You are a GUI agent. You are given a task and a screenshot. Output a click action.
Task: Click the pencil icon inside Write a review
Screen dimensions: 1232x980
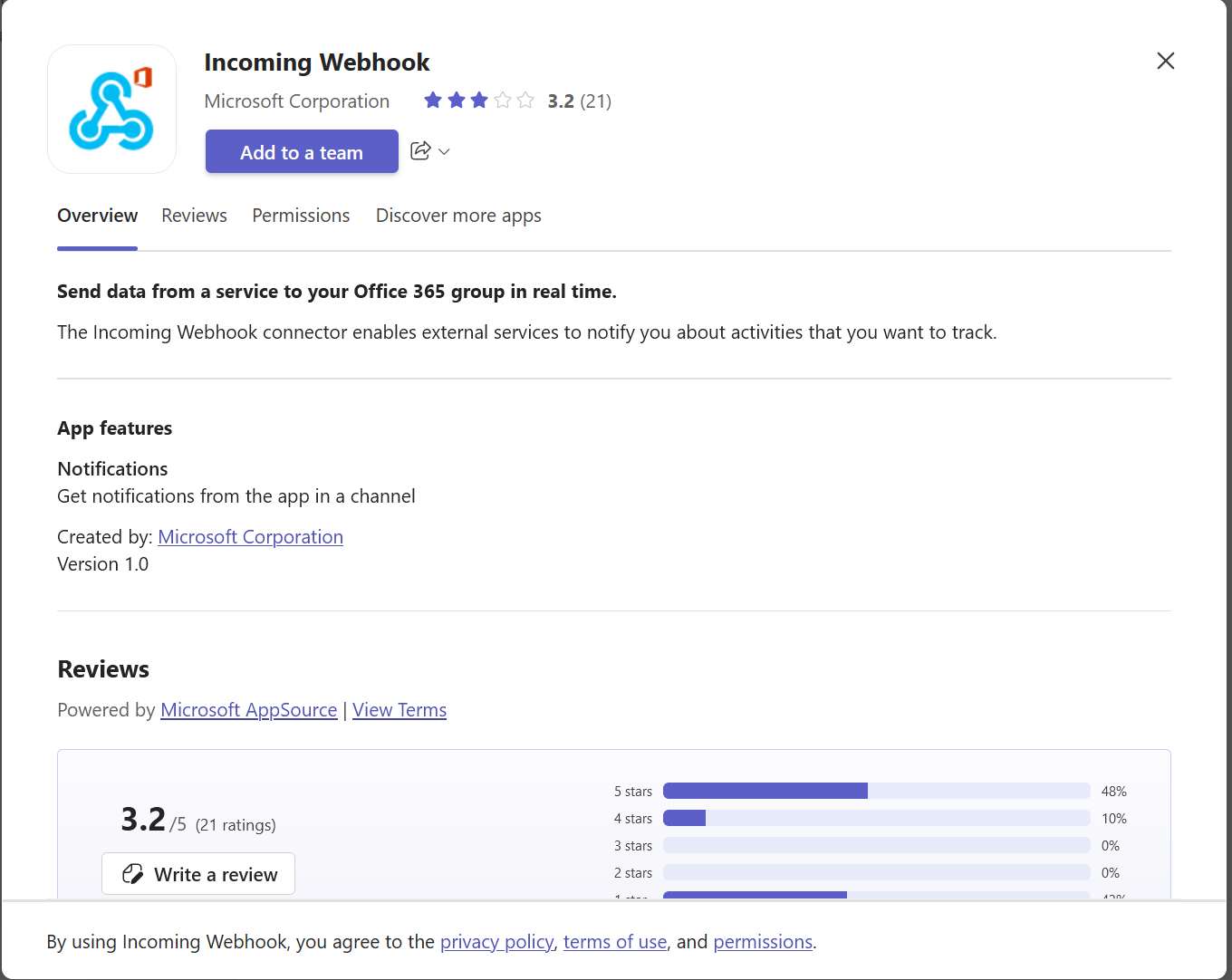tap(133, 873)
